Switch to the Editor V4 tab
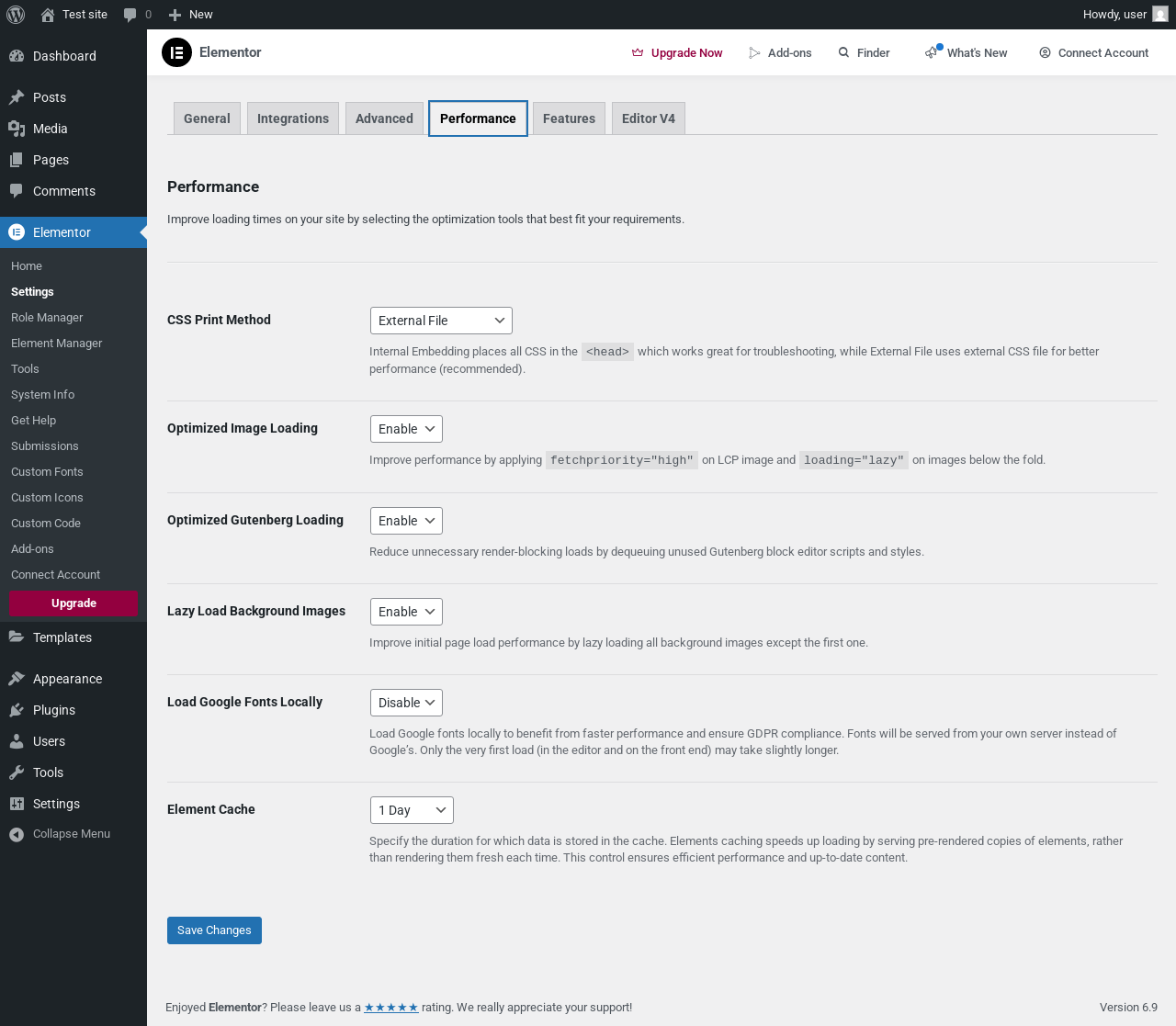The image size is (1176, 1026). click(x=649, y=118)
